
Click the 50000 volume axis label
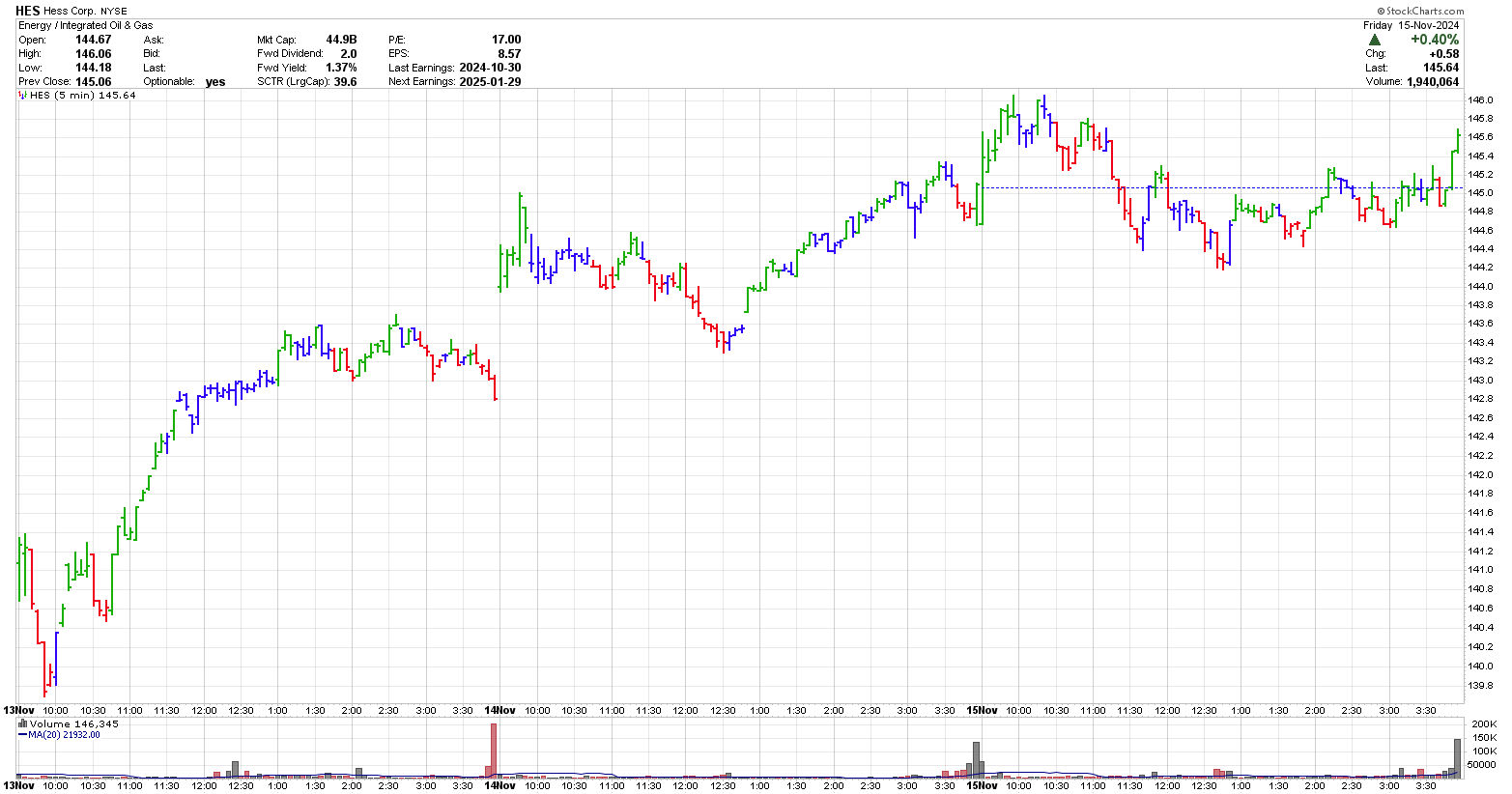pos(1483,764)
